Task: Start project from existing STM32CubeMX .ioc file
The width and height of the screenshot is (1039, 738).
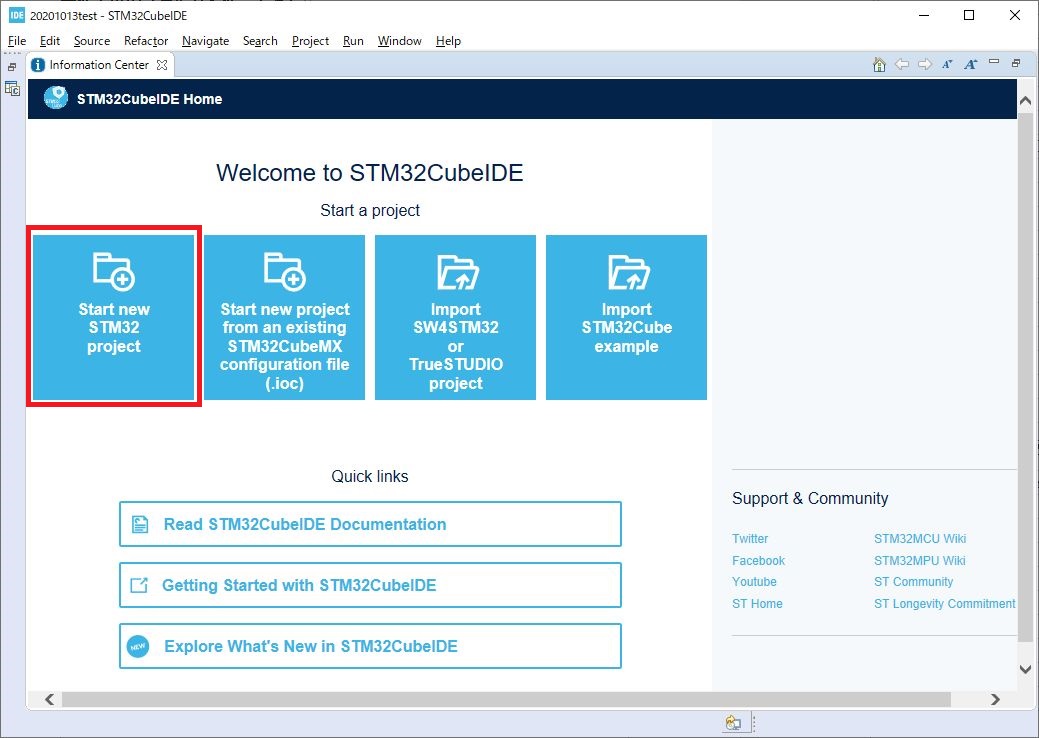Action: (285, 317)
